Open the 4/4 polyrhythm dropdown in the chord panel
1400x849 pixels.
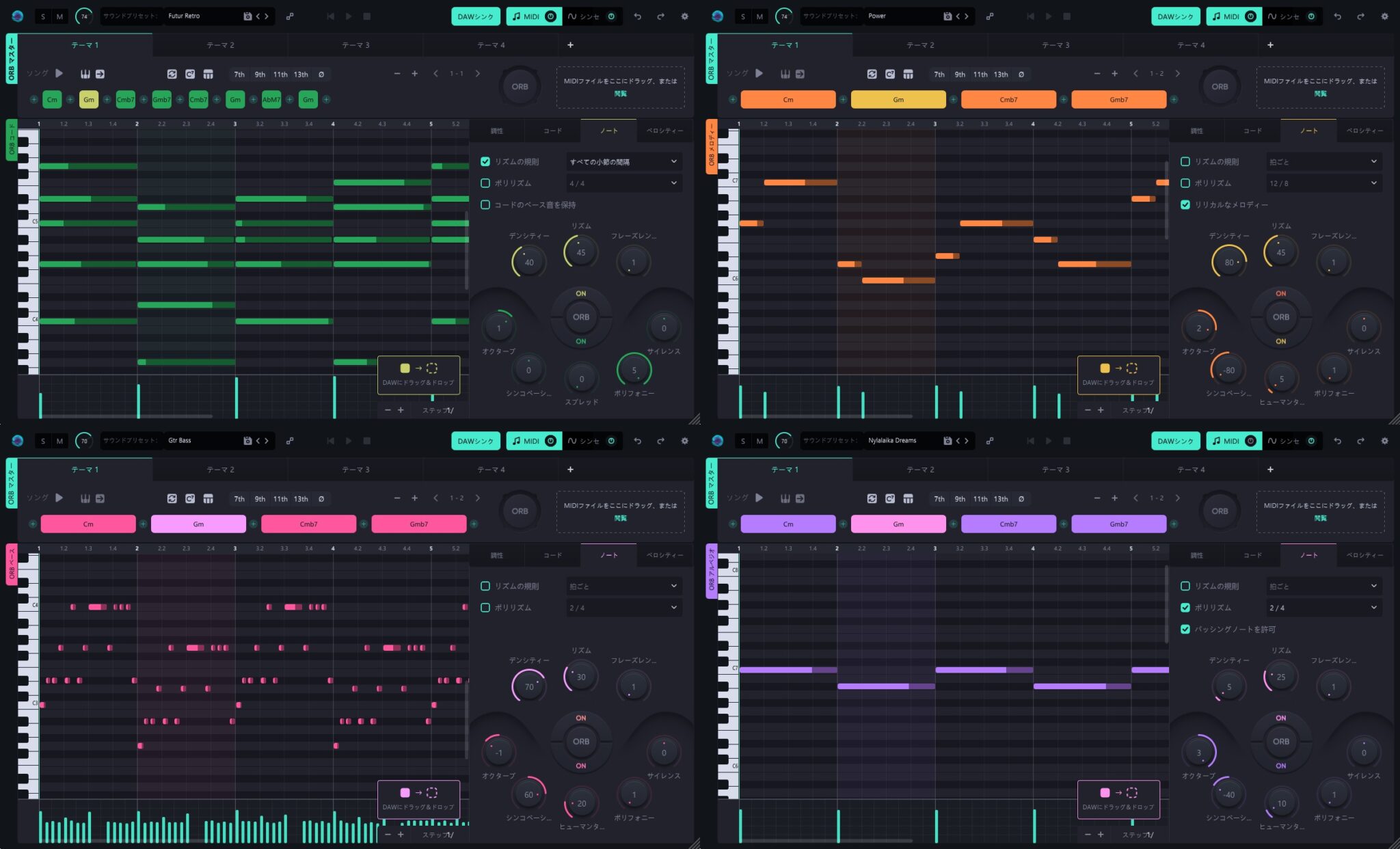623,183
